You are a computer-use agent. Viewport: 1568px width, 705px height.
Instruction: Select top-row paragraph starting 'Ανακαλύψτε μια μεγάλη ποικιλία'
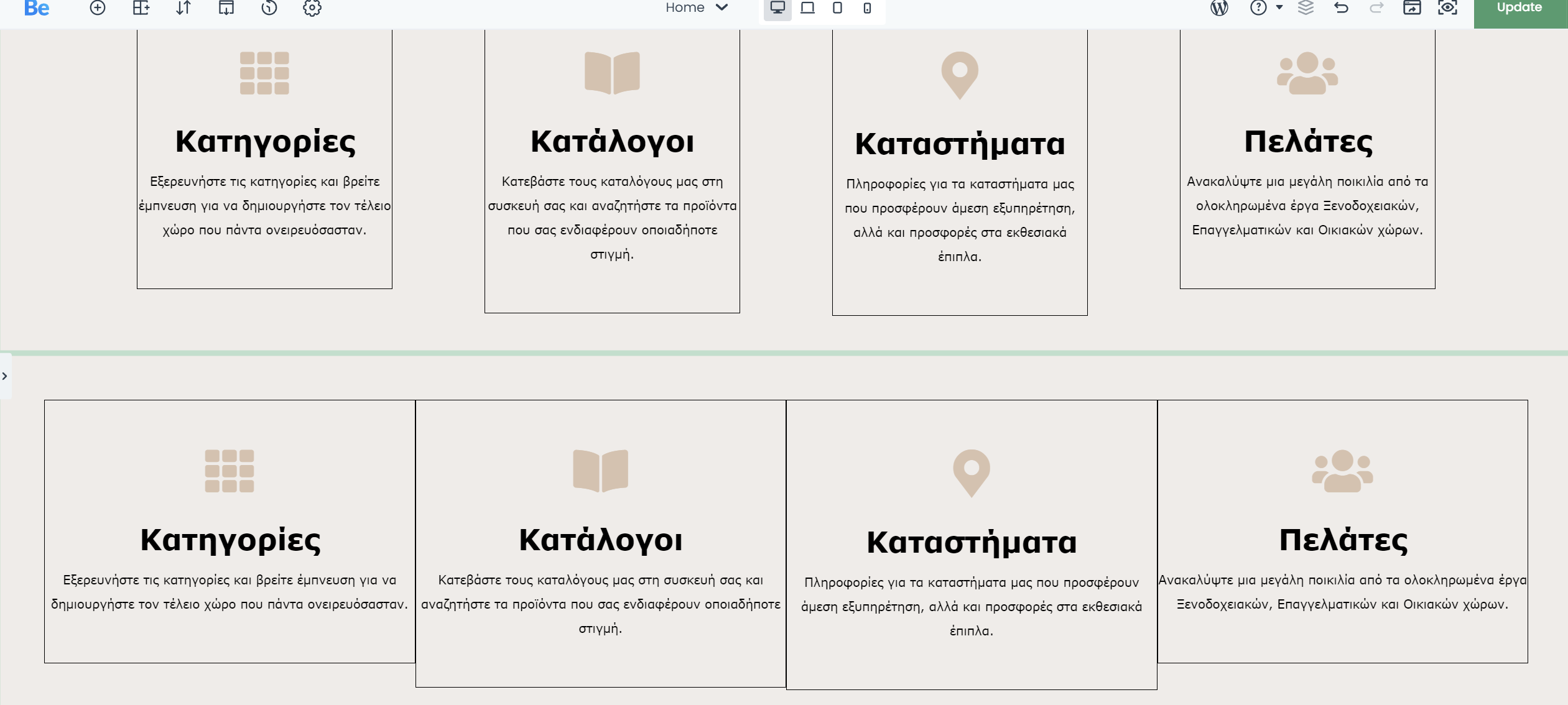(1307, 206)
